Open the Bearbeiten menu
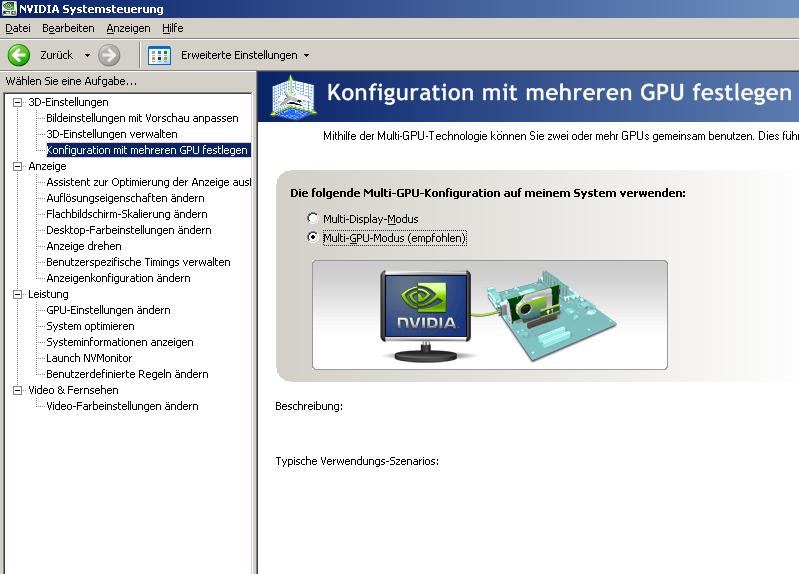The width and height of the screenshot is (799, 574). tap(68, 28)
